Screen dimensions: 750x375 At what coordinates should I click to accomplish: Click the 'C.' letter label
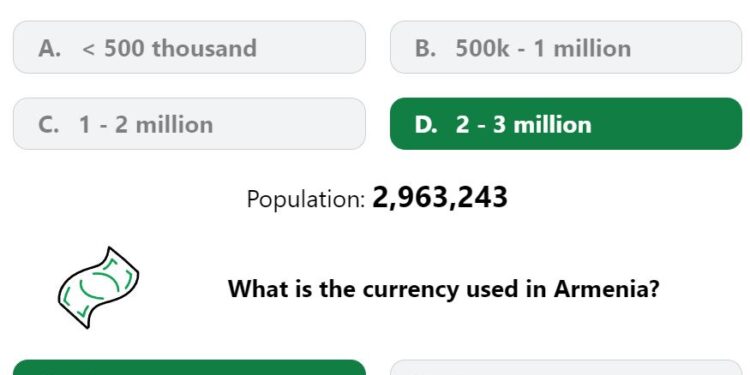pos(49,125)
